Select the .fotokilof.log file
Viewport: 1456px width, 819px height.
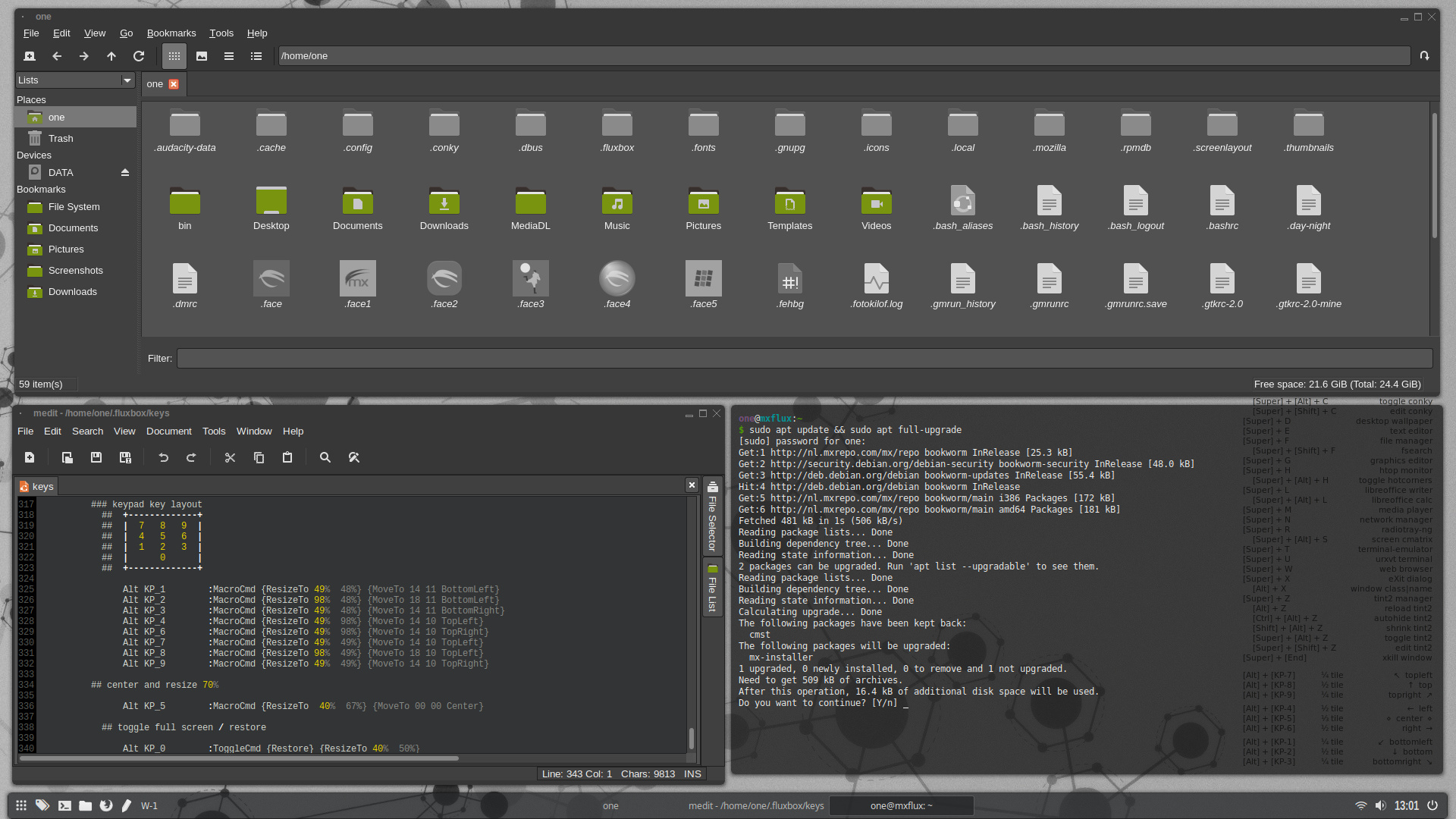coord(877,285)
